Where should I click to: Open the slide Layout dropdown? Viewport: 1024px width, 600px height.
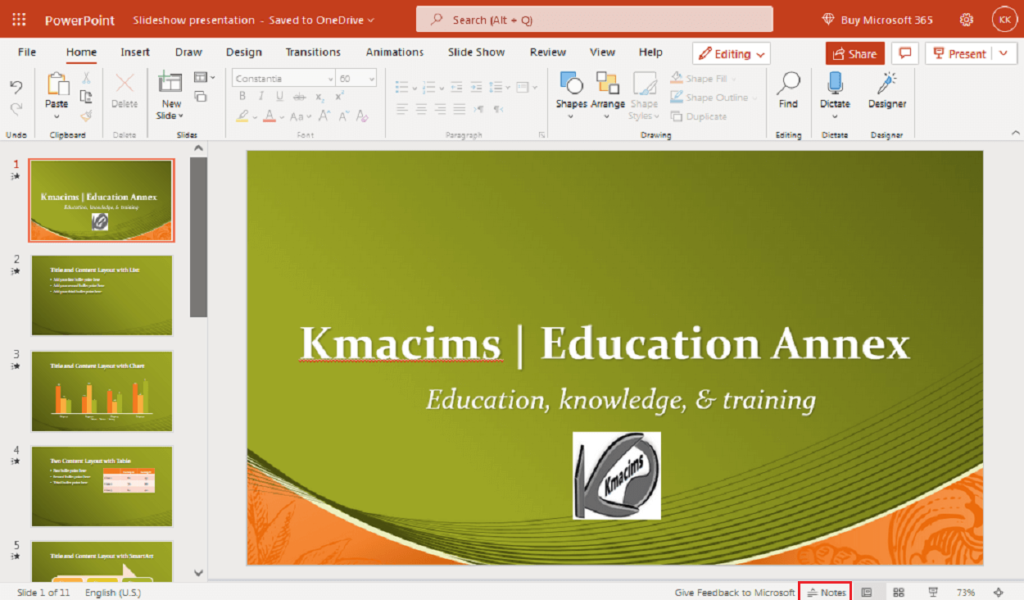tap(204, 78)
